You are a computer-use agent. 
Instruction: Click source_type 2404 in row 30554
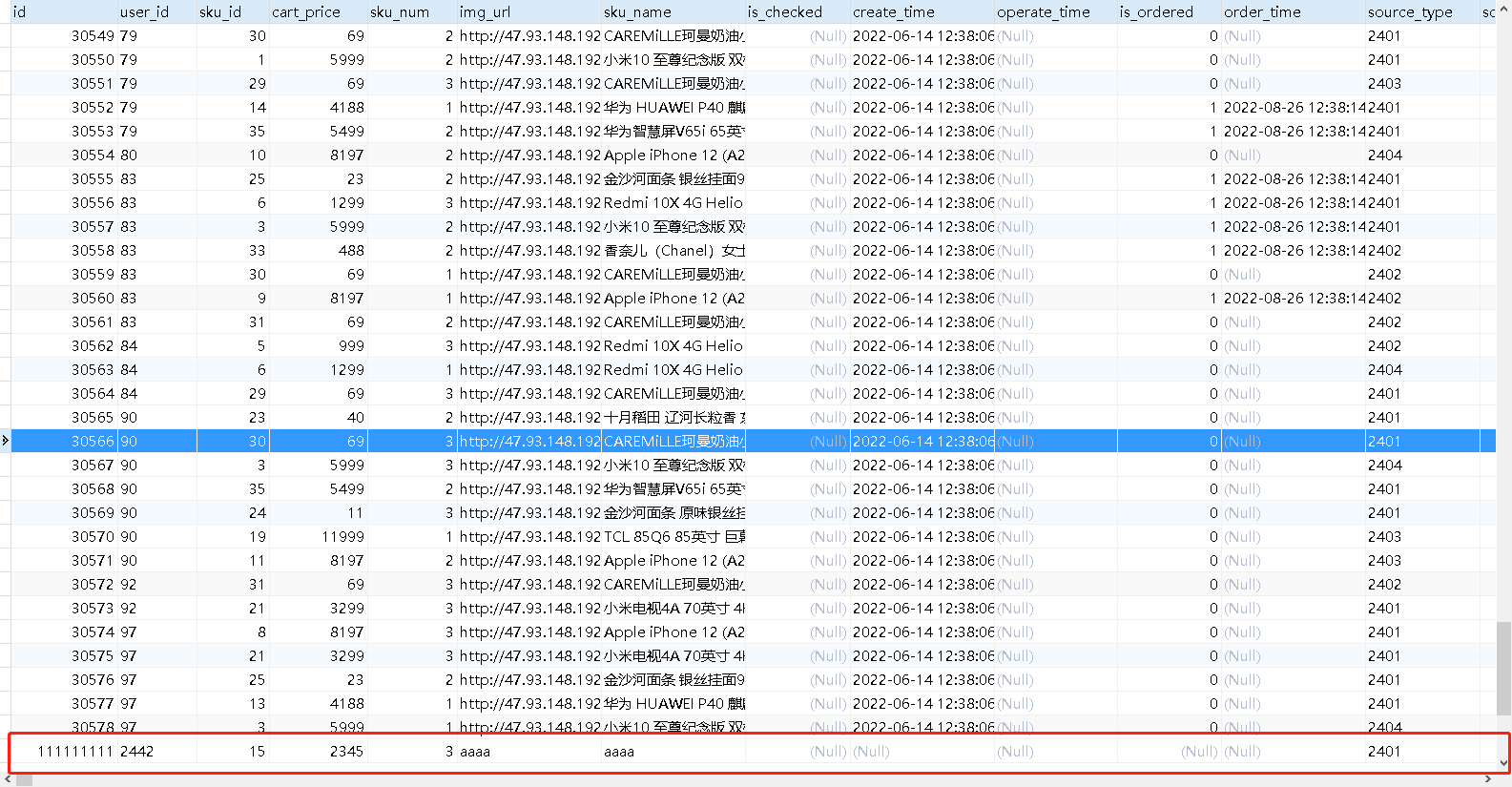pos(1422,155)
